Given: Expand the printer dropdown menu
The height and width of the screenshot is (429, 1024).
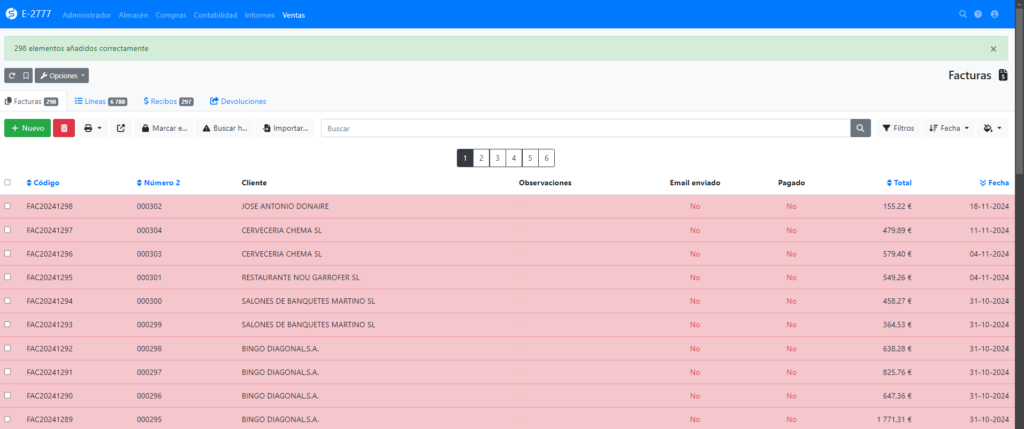Looking at the screenshot, I should (93, 128).
